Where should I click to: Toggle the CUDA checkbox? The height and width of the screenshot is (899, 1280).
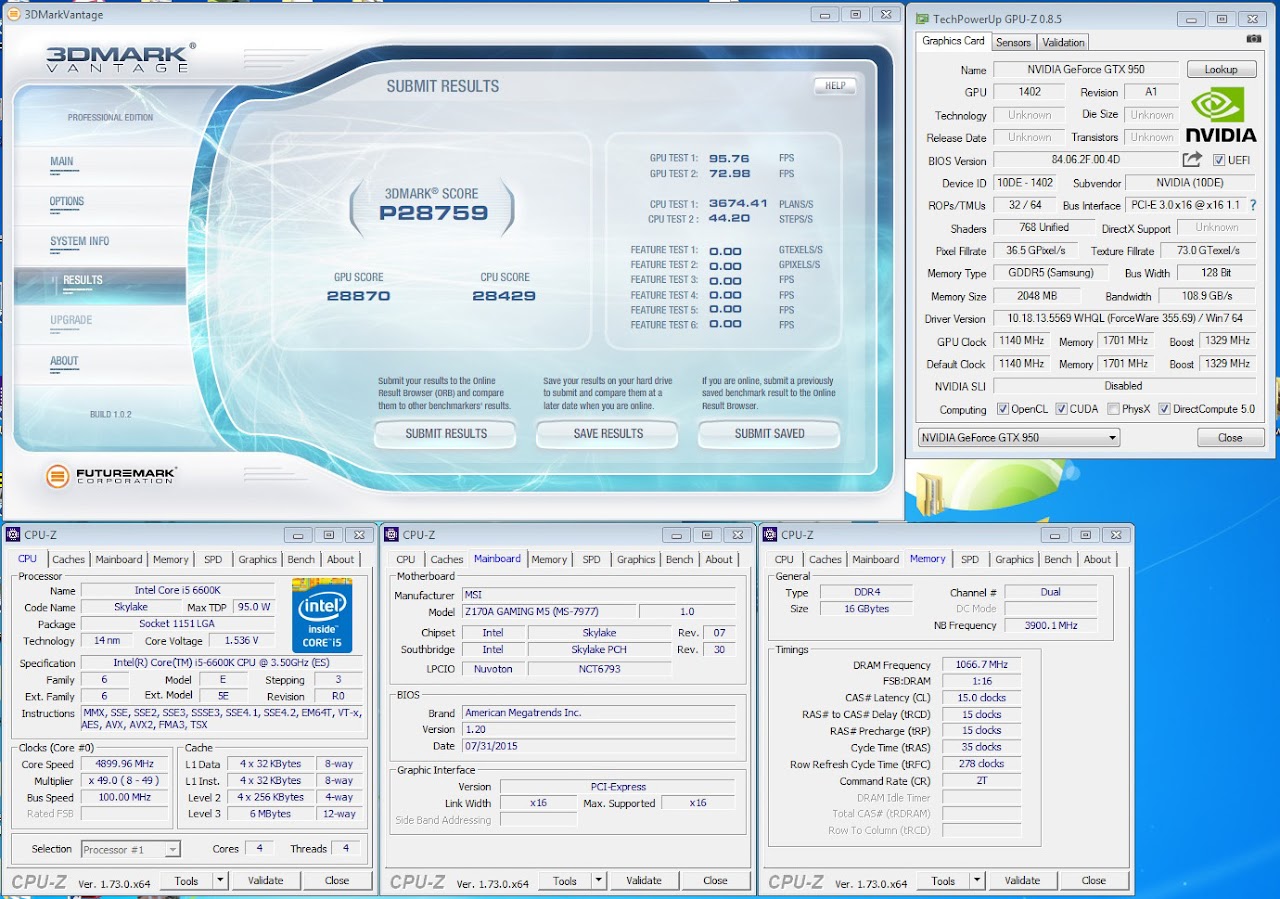tap(1063, 409)
